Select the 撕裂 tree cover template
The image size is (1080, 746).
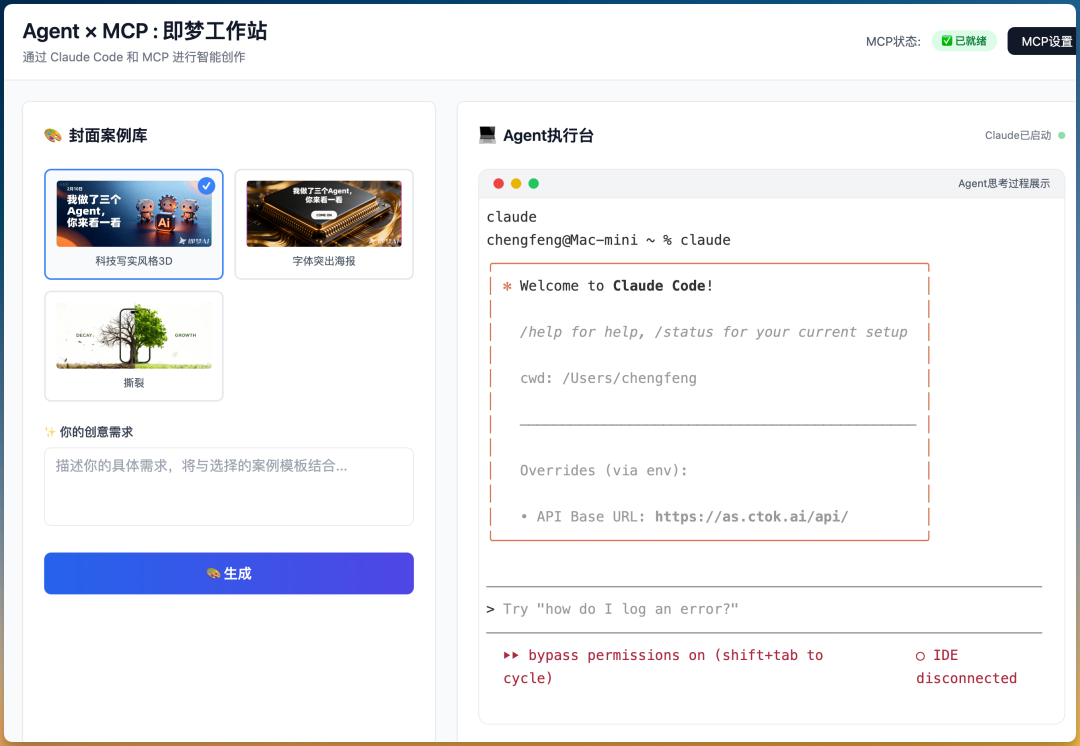tap(134, 346)
